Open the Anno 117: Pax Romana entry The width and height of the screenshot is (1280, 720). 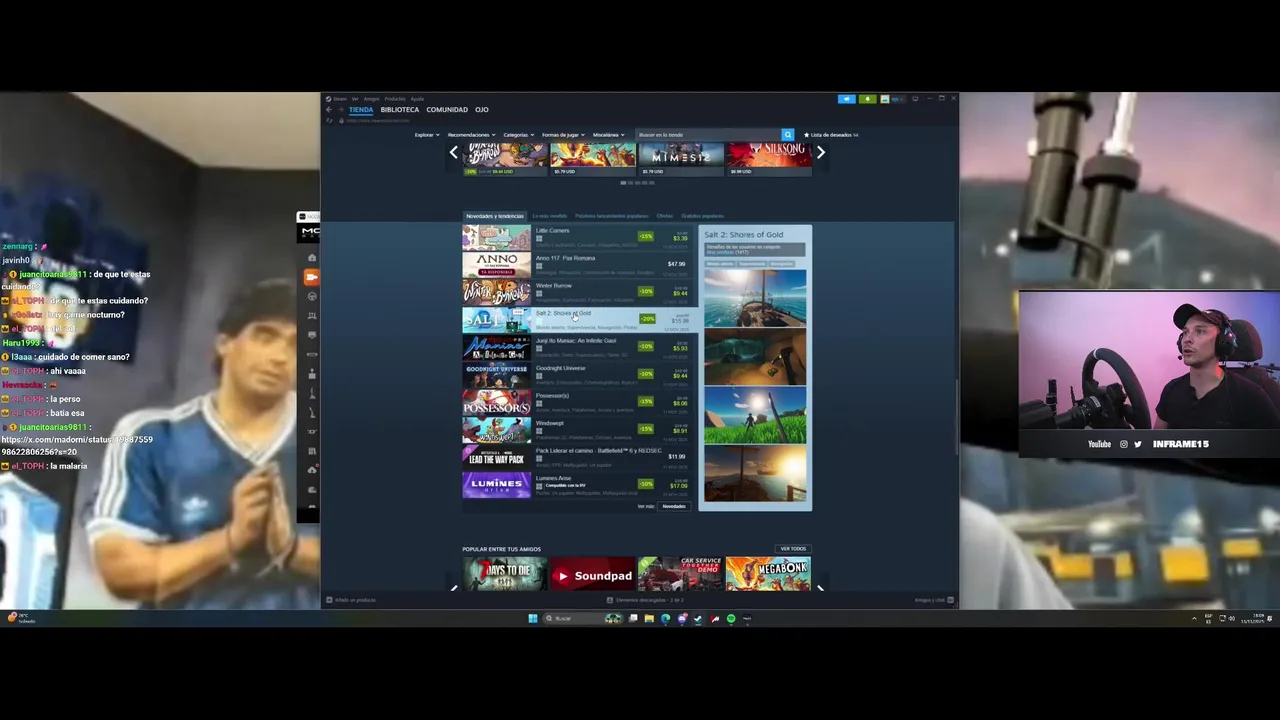(x=576, y=264)
